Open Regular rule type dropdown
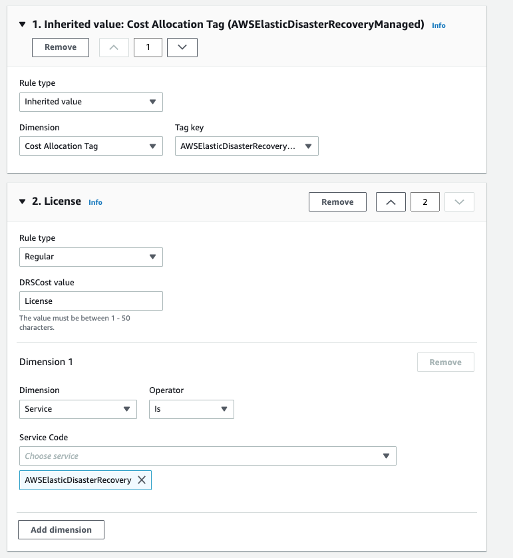This screenshot has width=514, height=558. pos(91,257)
